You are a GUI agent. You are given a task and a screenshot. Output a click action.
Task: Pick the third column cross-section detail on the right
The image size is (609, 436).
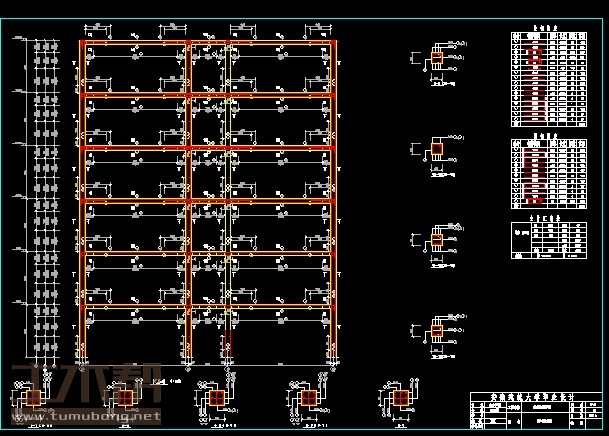click(x=437, y=240)
